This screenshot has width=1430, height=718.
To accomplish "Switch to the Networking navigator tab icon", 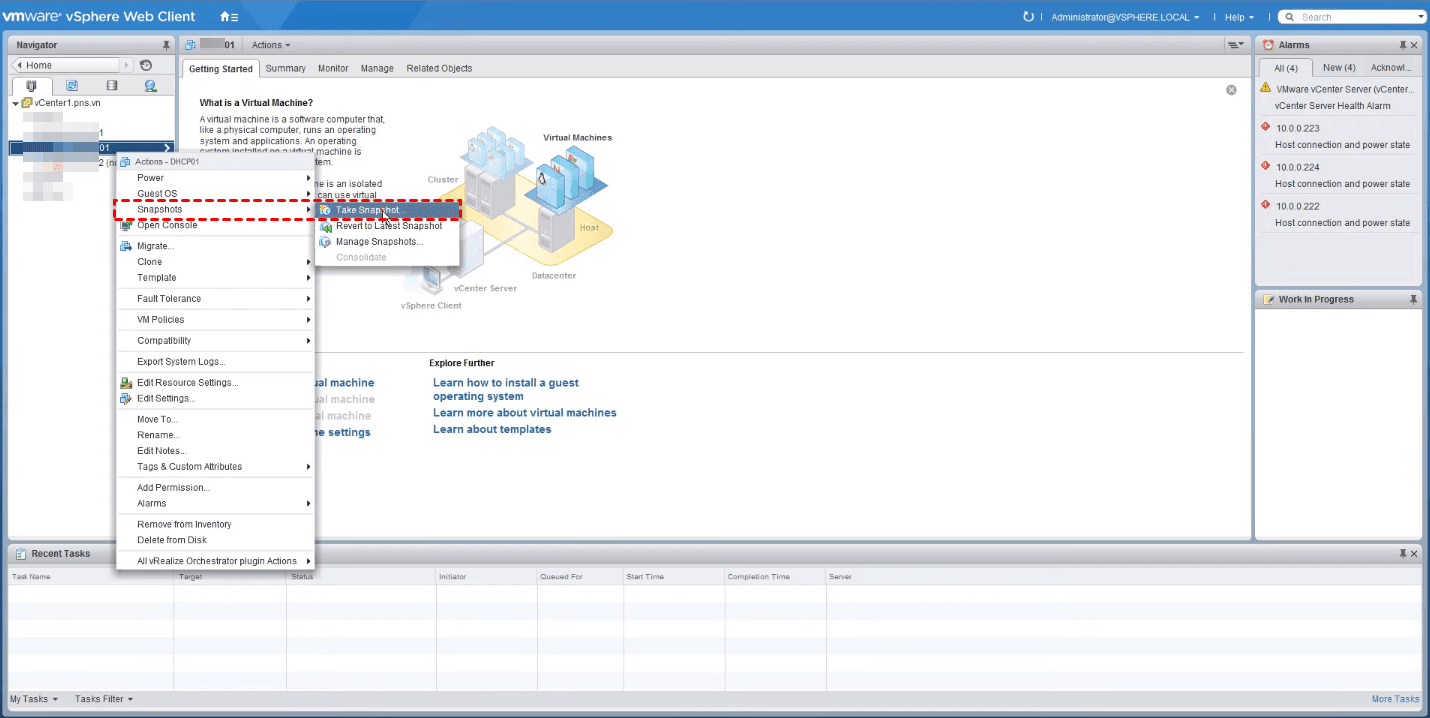I will point(150,86).
